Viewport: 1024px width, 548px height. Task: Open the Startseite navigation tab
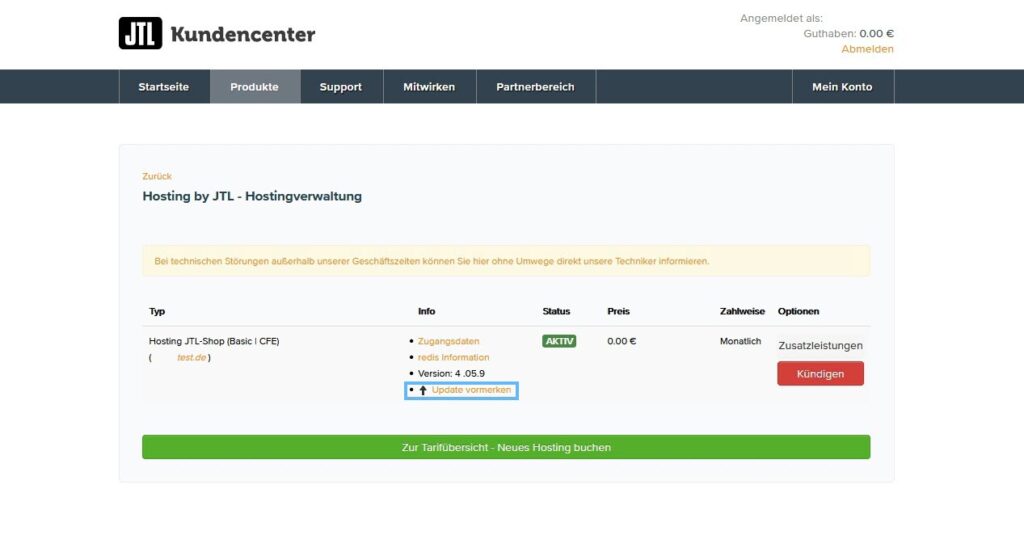coord(164,87)
